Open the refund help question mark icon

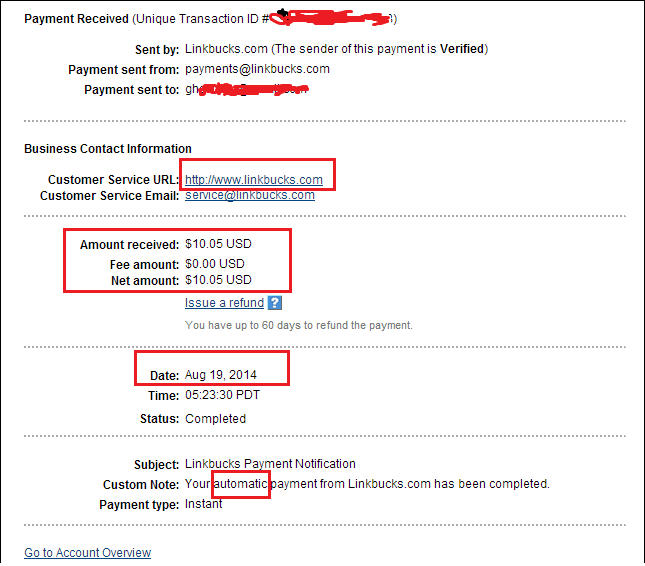(x=274, y=303)
